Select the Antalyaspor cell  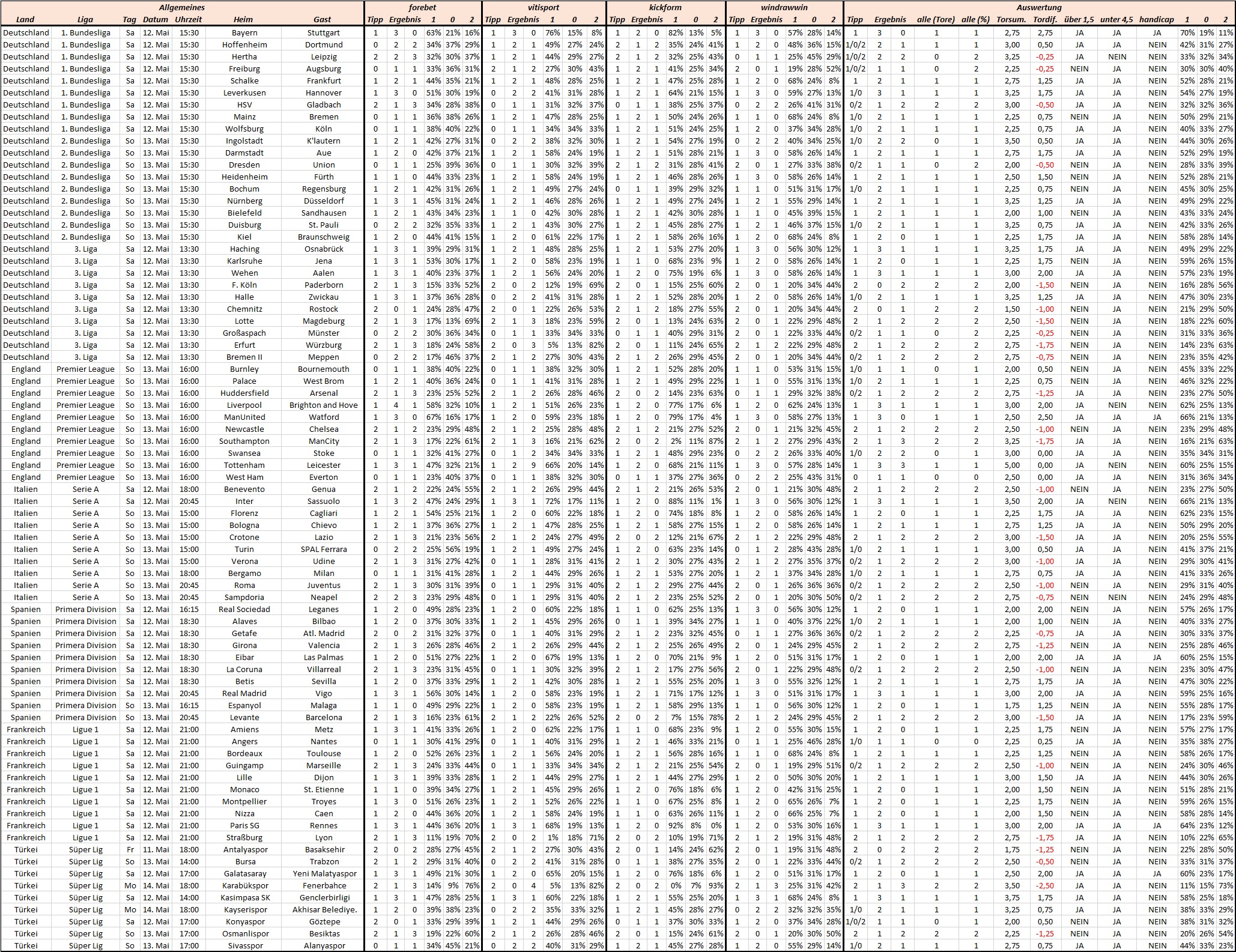pyautogui.click(x=244, y=849)
